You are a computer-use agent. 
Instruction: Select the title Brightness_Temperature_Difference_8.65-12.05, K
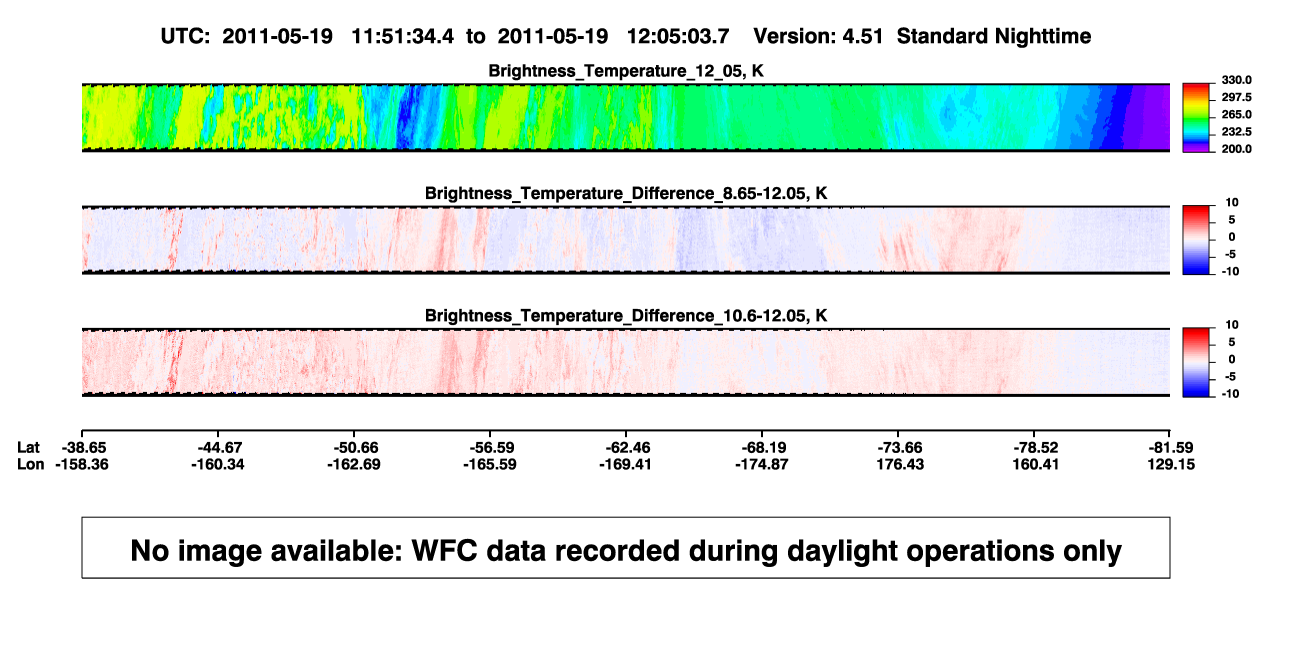pyautogui.click(x=626, y=193)
